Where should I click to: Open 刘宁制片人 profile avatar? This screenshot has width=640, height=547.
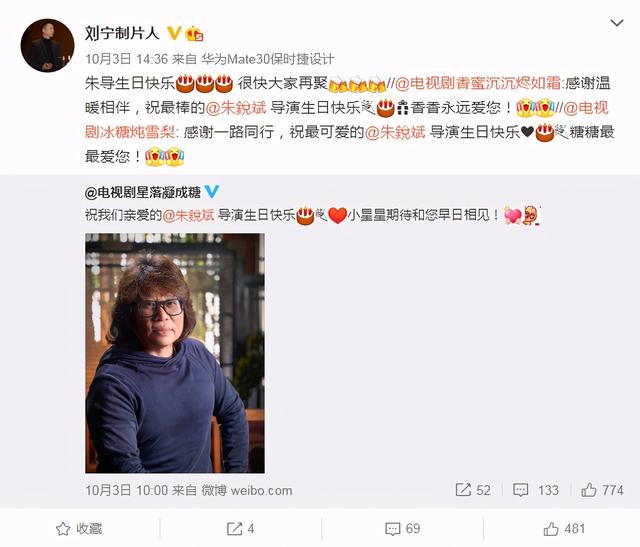point(47,45)
